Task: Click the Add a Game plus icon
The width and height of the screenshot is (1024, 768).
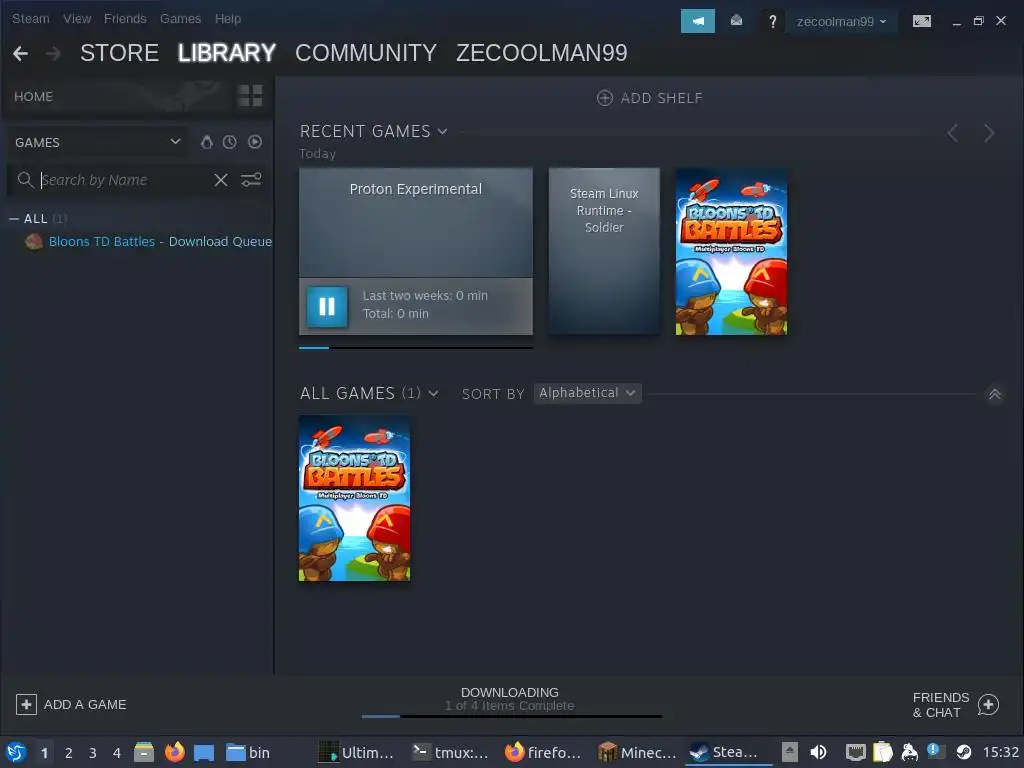Action: (x=26, y=705)
